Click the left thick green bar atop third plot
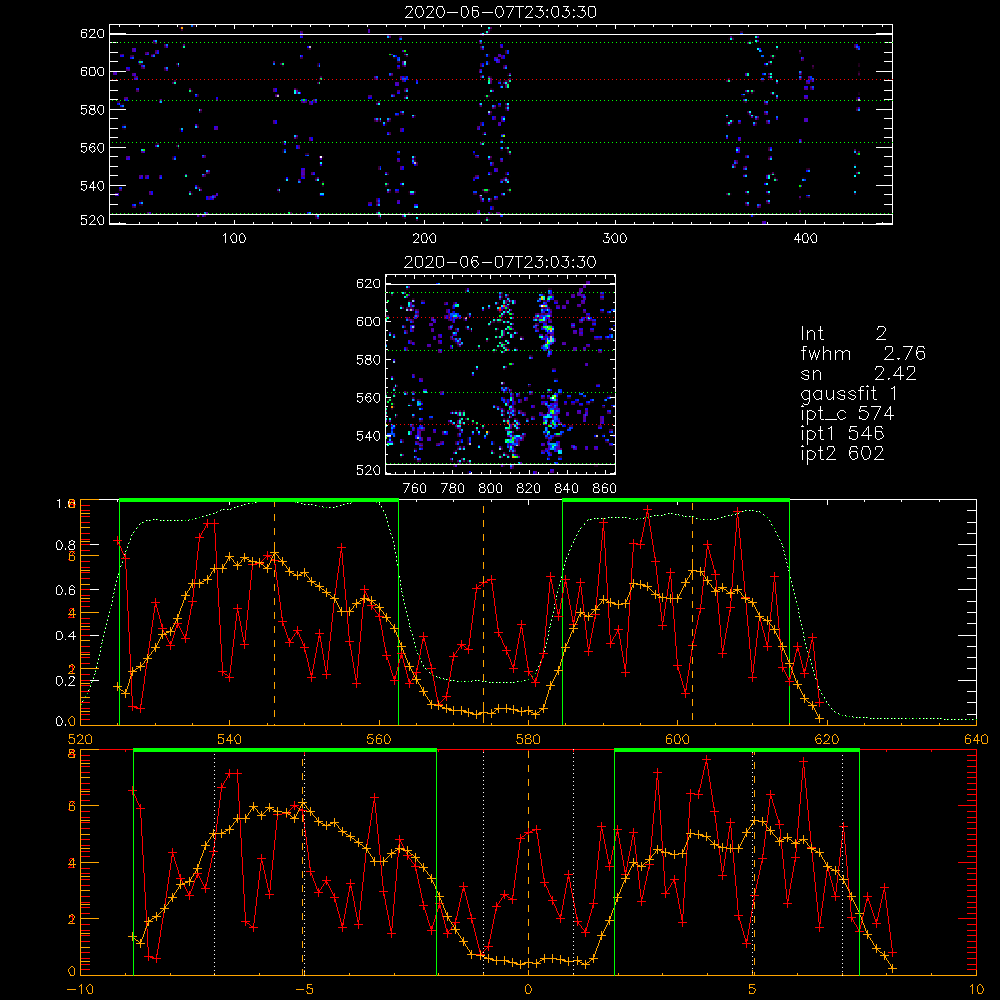 coord(259,500)
